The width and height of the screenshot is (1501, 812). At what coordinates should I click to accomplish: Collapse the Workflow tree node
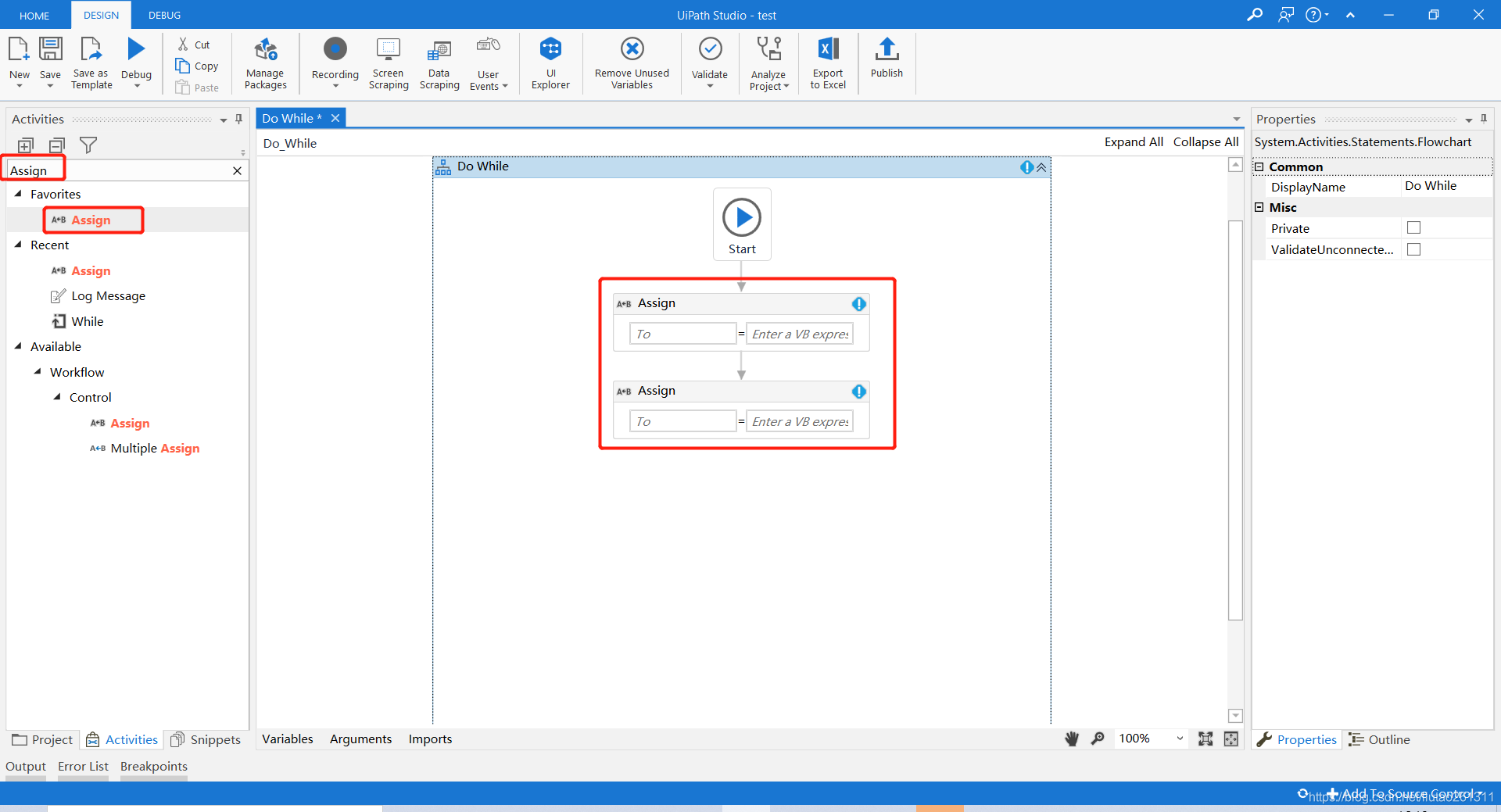coord(38,371)
